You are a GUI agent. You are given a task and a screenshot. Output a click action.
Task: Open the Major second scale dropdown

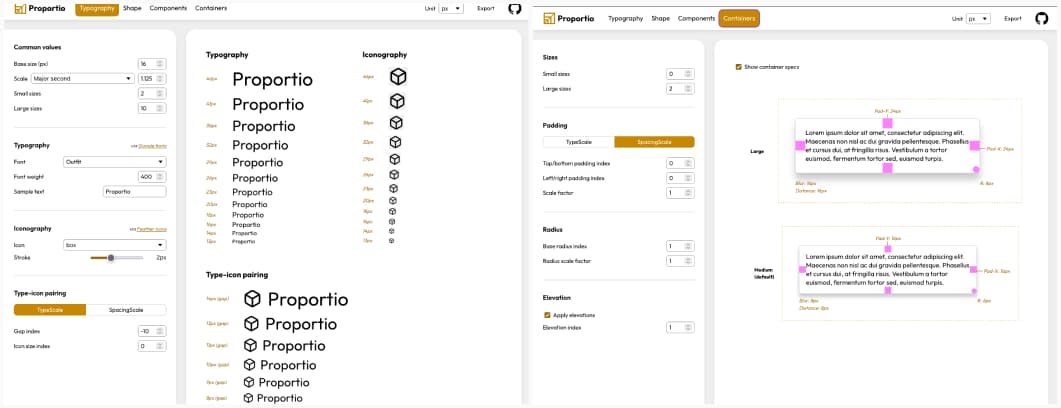coord(82,78)
